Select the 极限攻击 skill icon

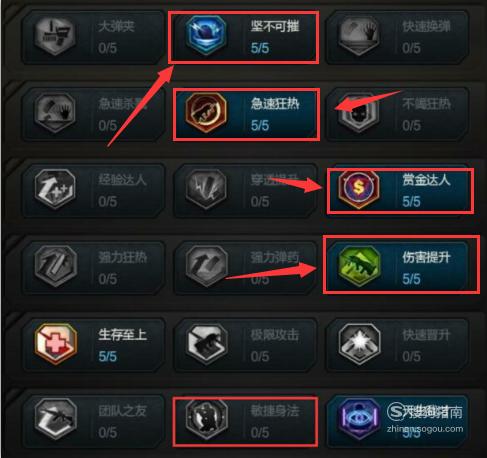(x=206, y=344)
